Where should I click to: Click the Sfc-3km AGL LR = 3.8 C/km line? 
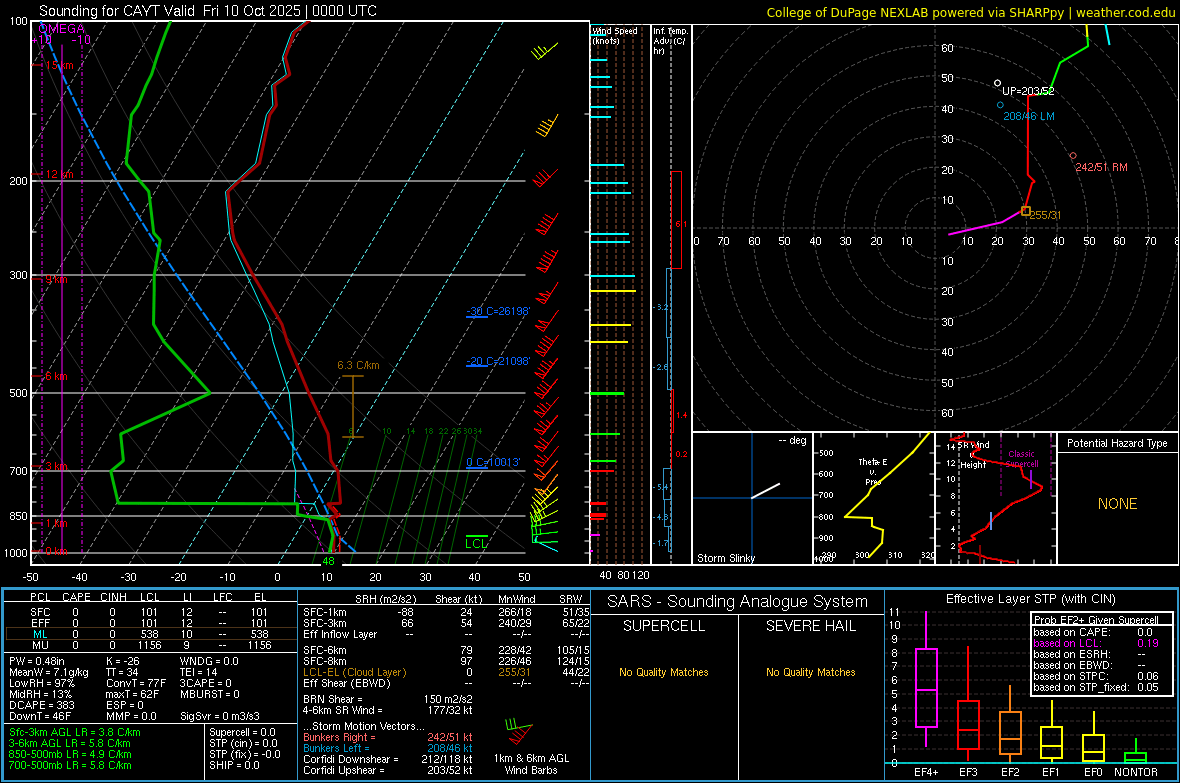[x=75, y=732]
